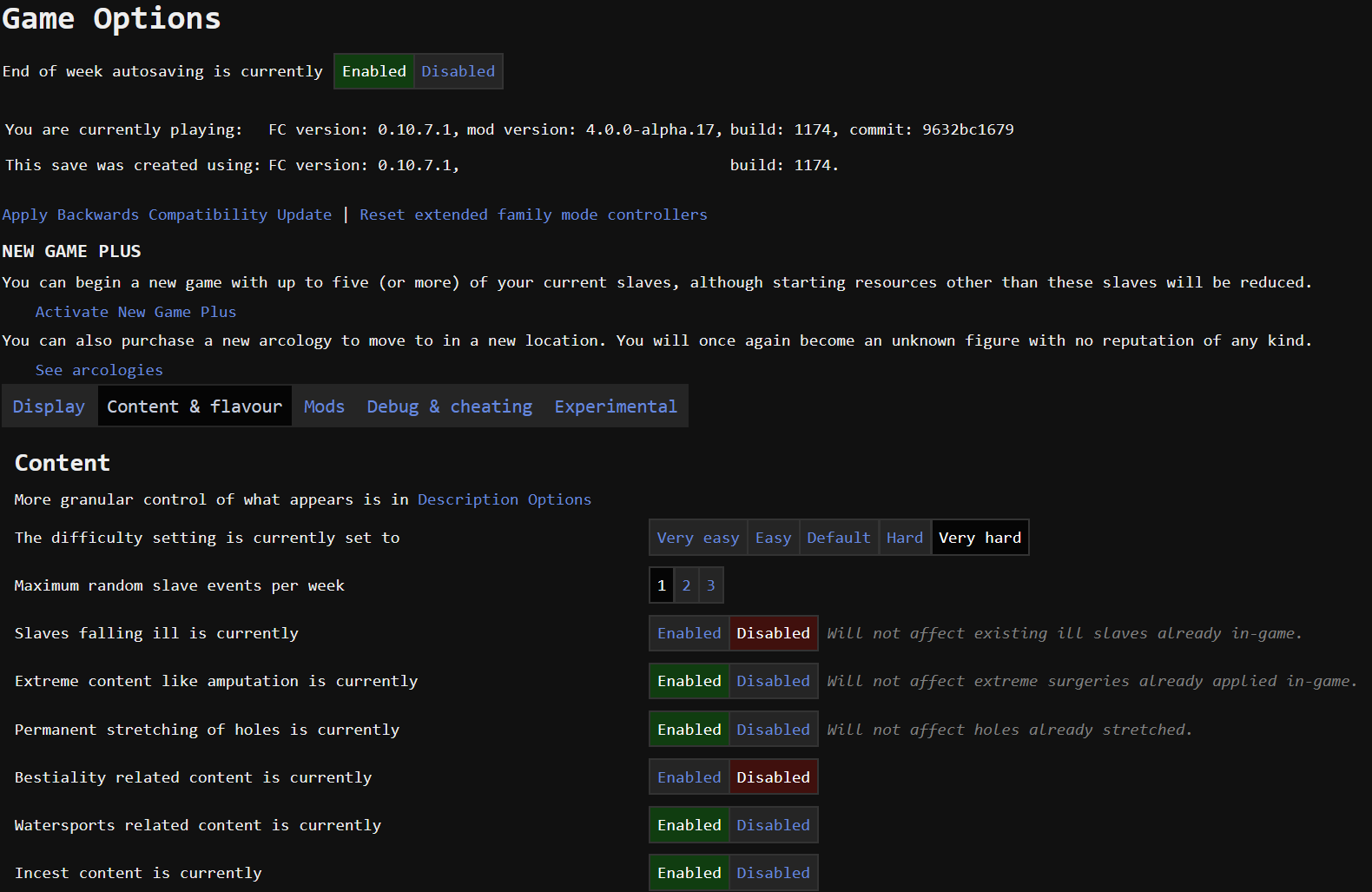Switch to the Display tab
1372x892 pixels.
[49, 406]
